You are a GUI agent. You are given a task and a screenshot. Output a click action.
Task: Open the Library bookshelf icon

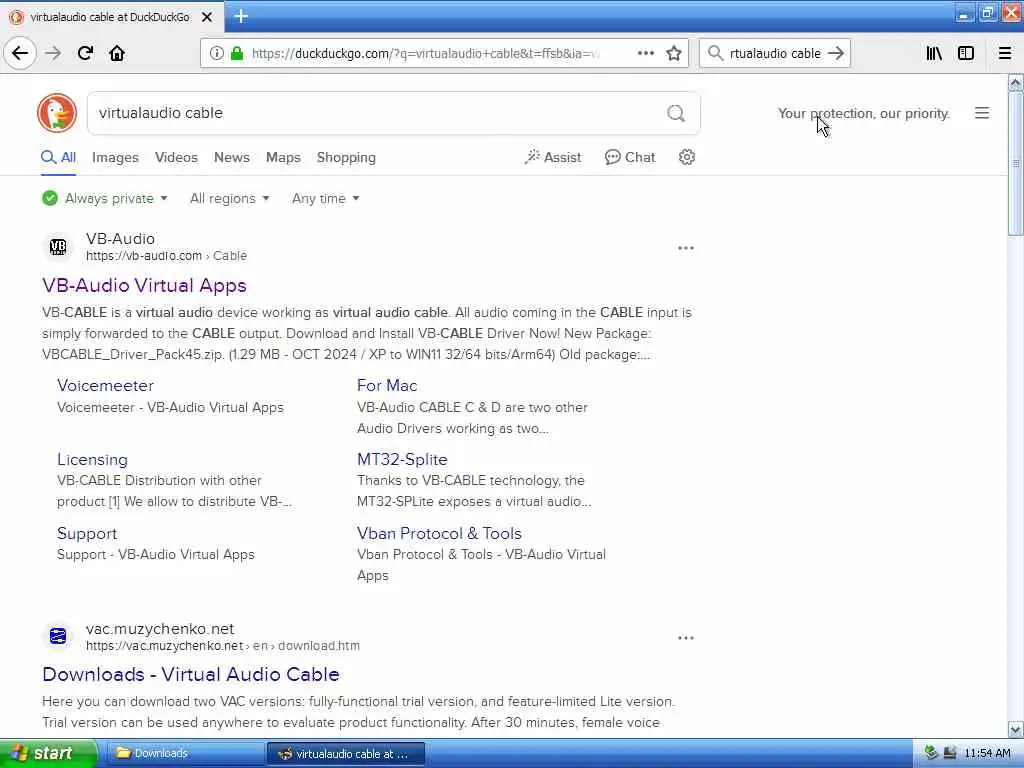[934, 53]
